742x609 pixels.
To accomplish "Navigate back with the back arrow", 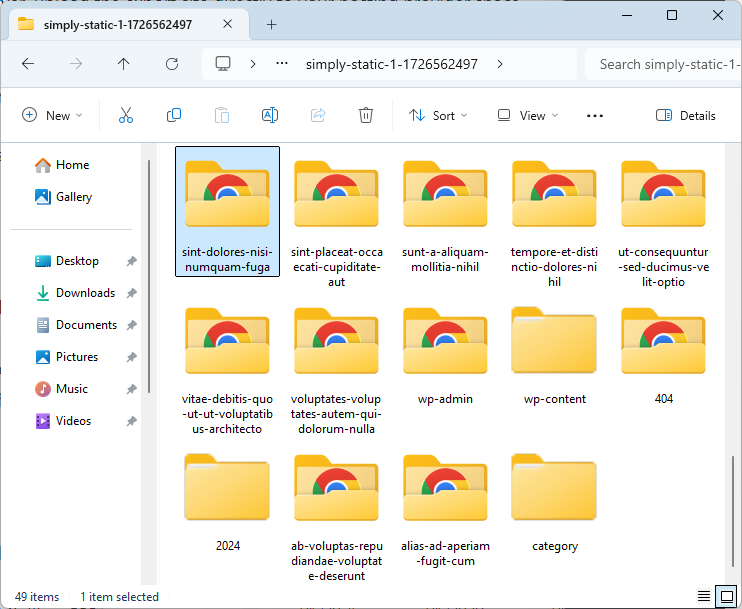I will click(28, 64).
